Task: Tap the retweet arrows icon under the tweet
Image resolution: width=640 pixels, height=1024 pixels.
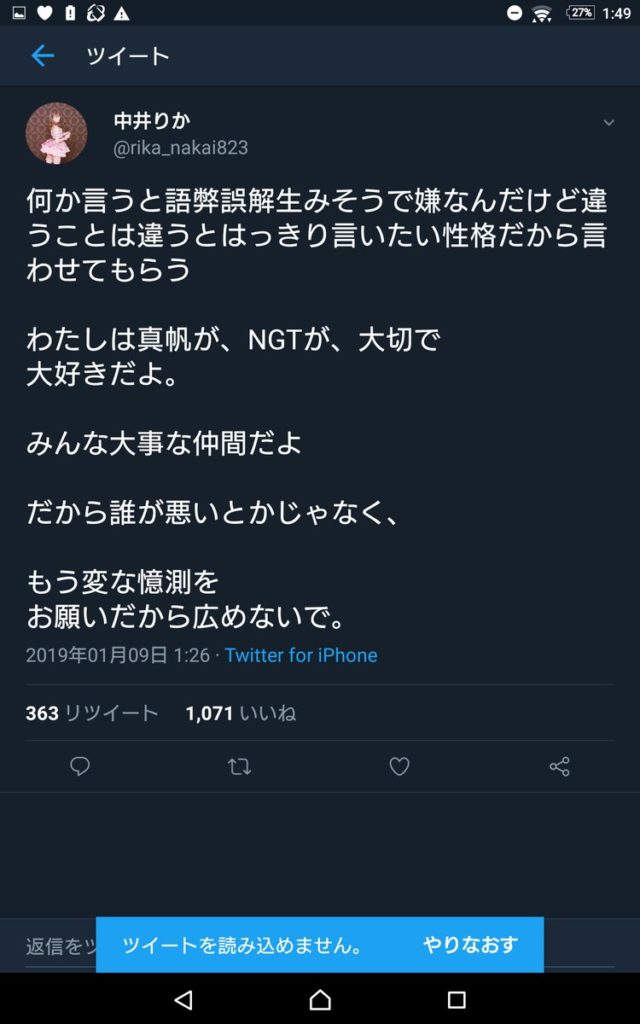Action: [239, 766]
